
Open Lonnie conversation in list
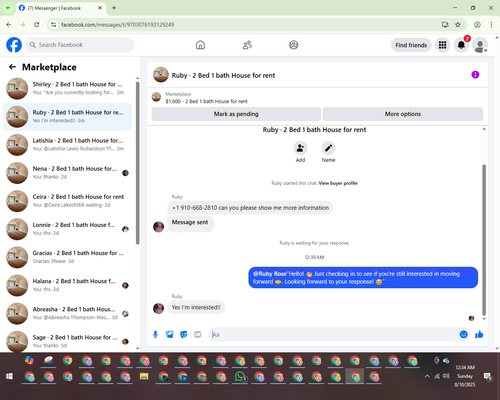pos(67,229)
